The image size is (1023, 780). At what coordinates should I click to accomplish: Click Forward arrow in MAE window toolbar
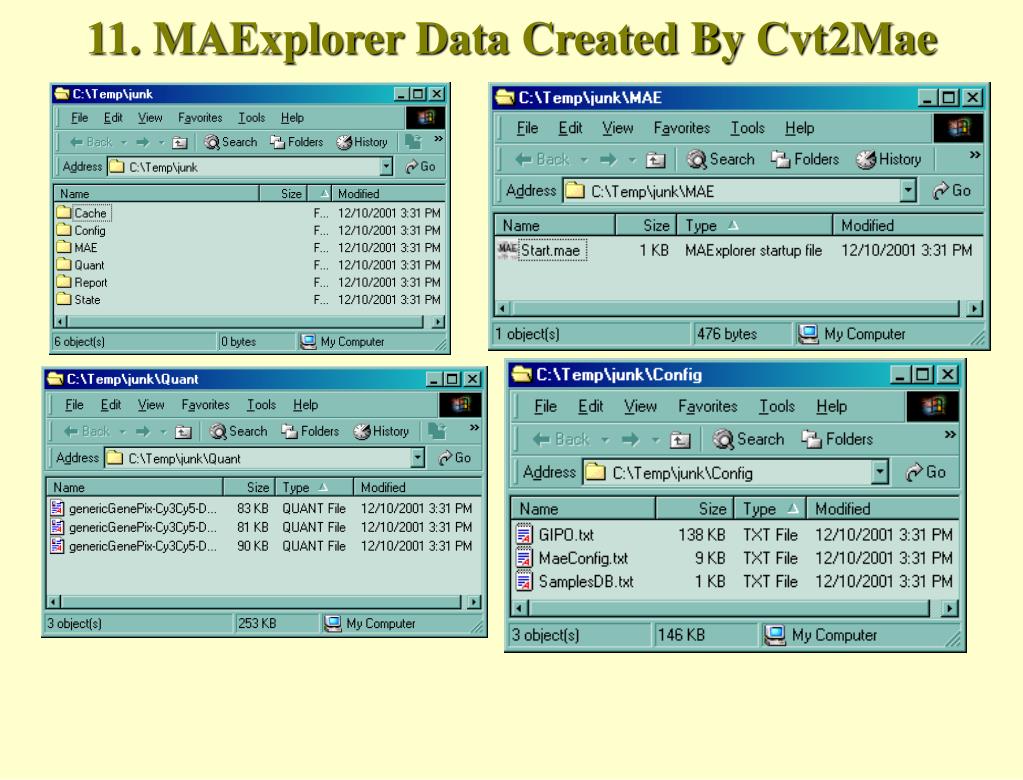608,159
